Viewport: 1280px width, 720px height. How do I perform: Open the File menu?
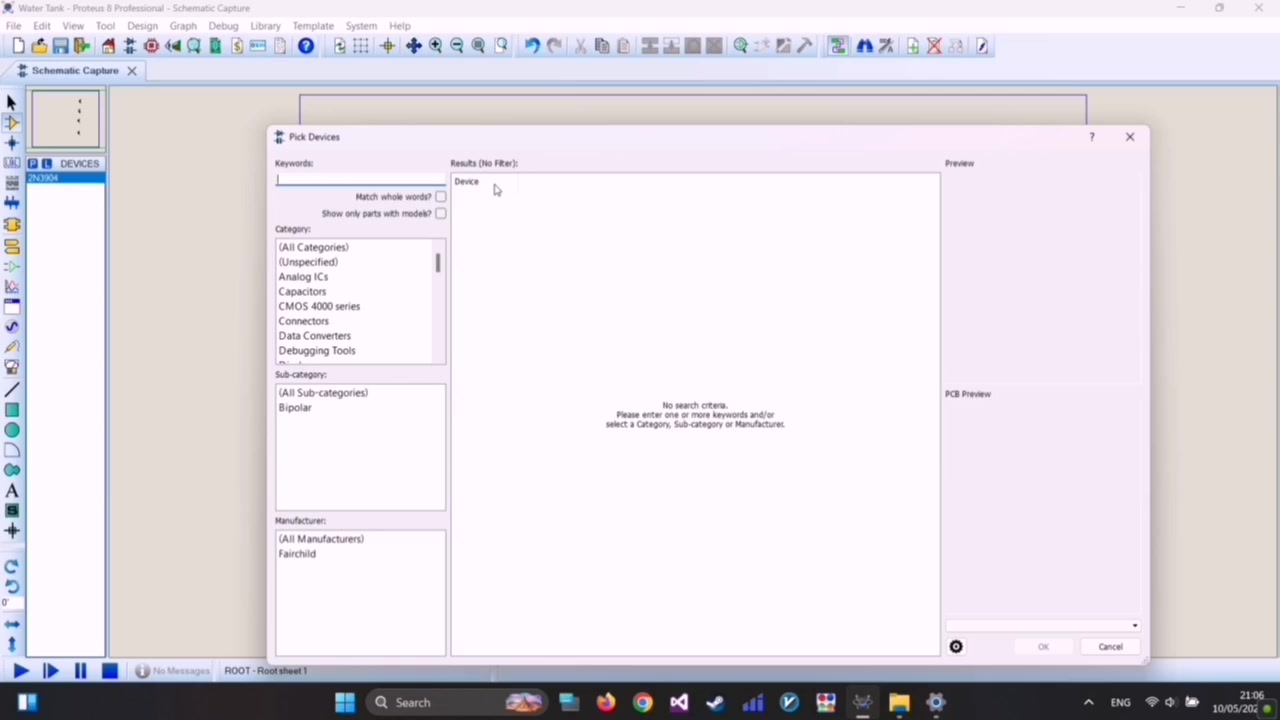[13, 26]
